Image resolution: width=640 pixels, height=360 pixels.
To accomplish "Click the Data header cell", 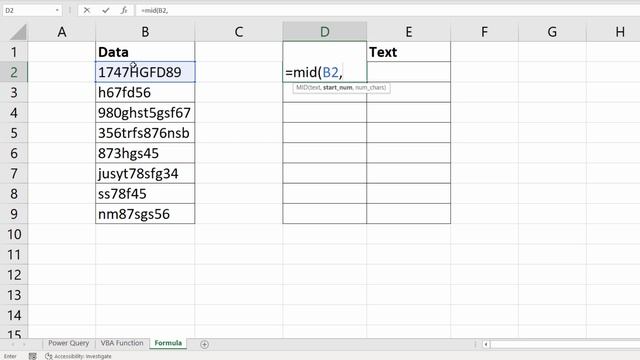I will [145, 52].
